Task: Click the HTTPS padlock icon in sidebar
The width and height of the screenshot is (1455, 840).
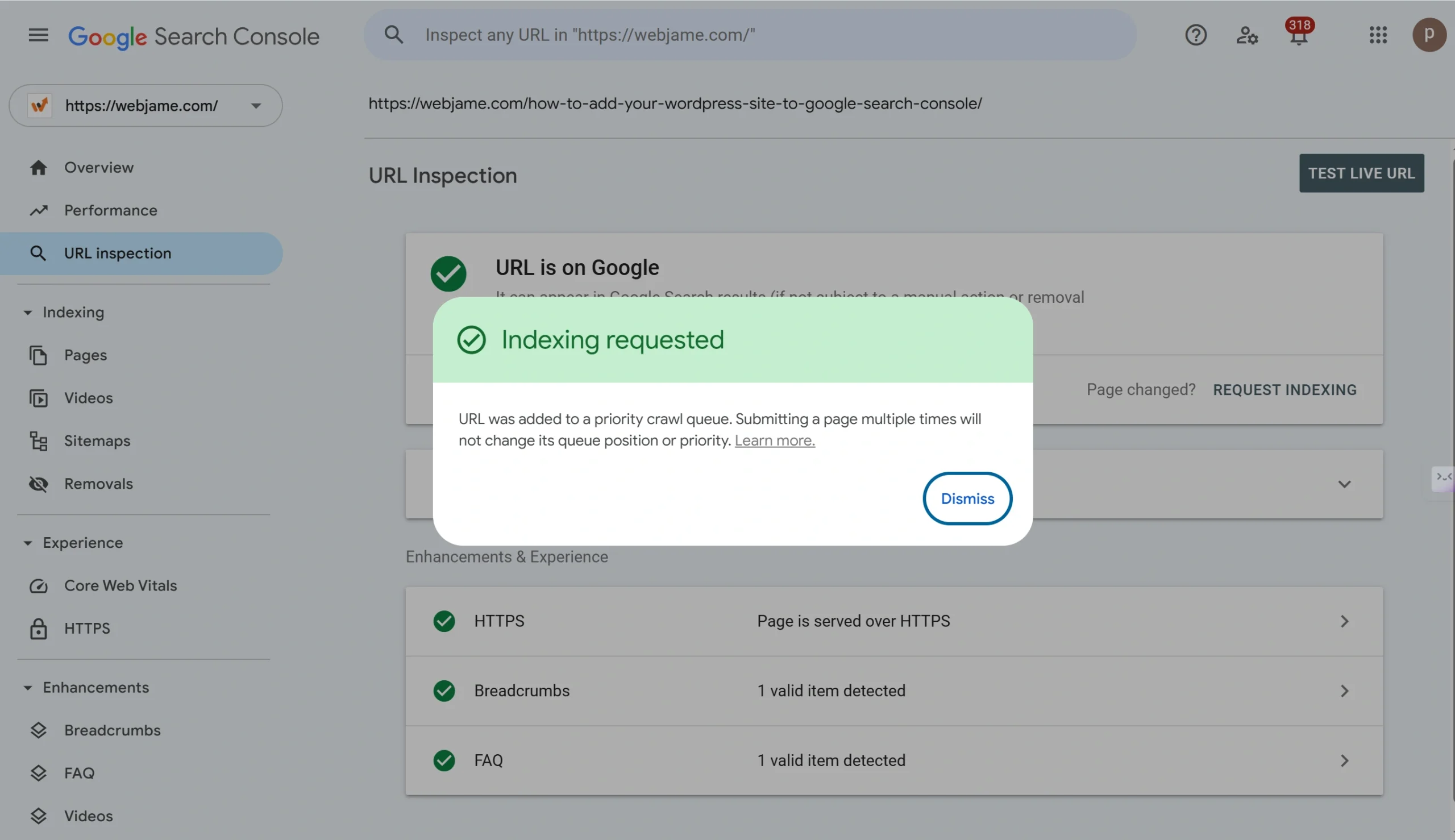Action: (38, 628)
